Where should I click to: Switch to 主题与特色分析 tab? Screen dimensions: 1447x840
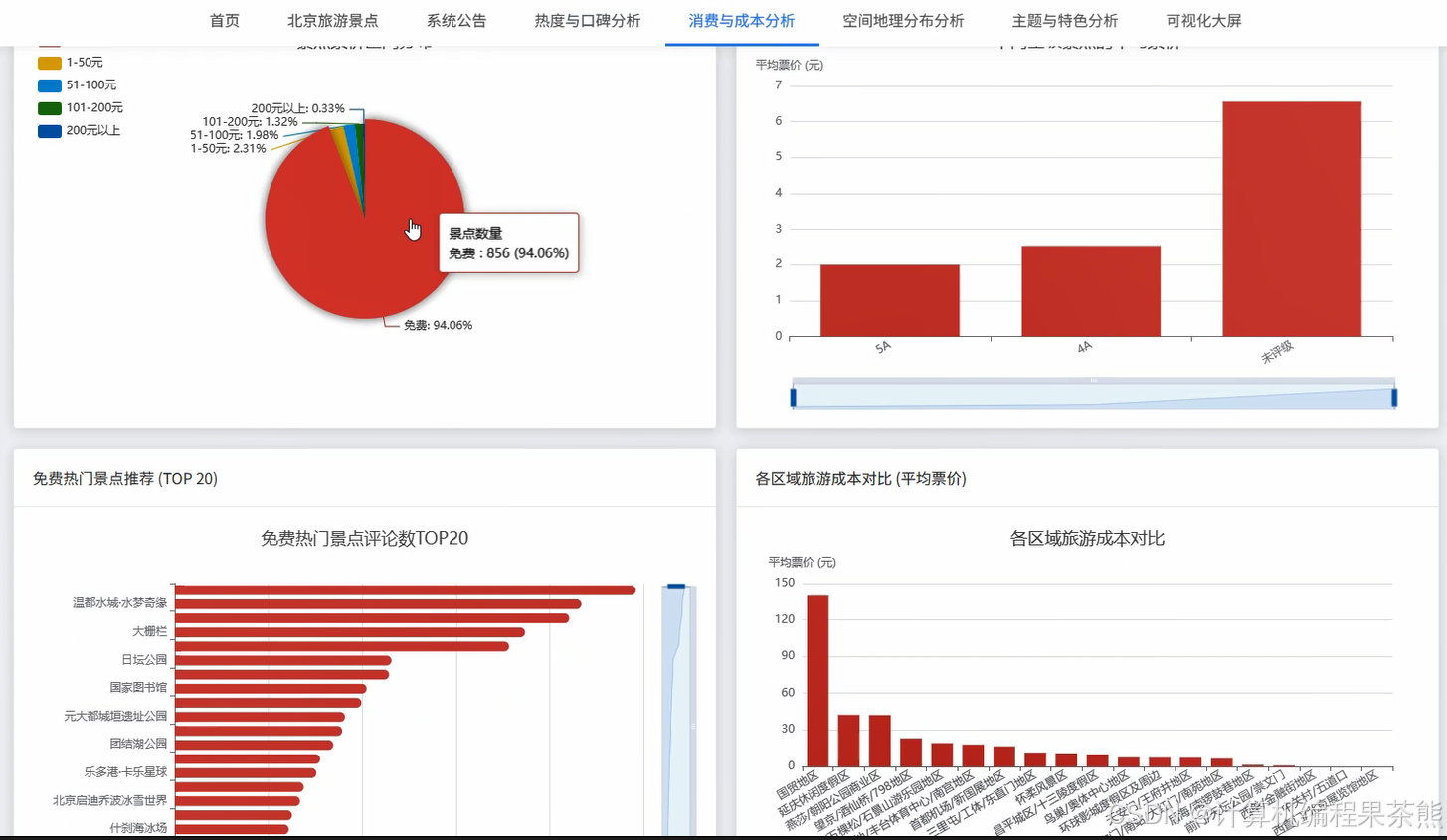coord(1064,21)
